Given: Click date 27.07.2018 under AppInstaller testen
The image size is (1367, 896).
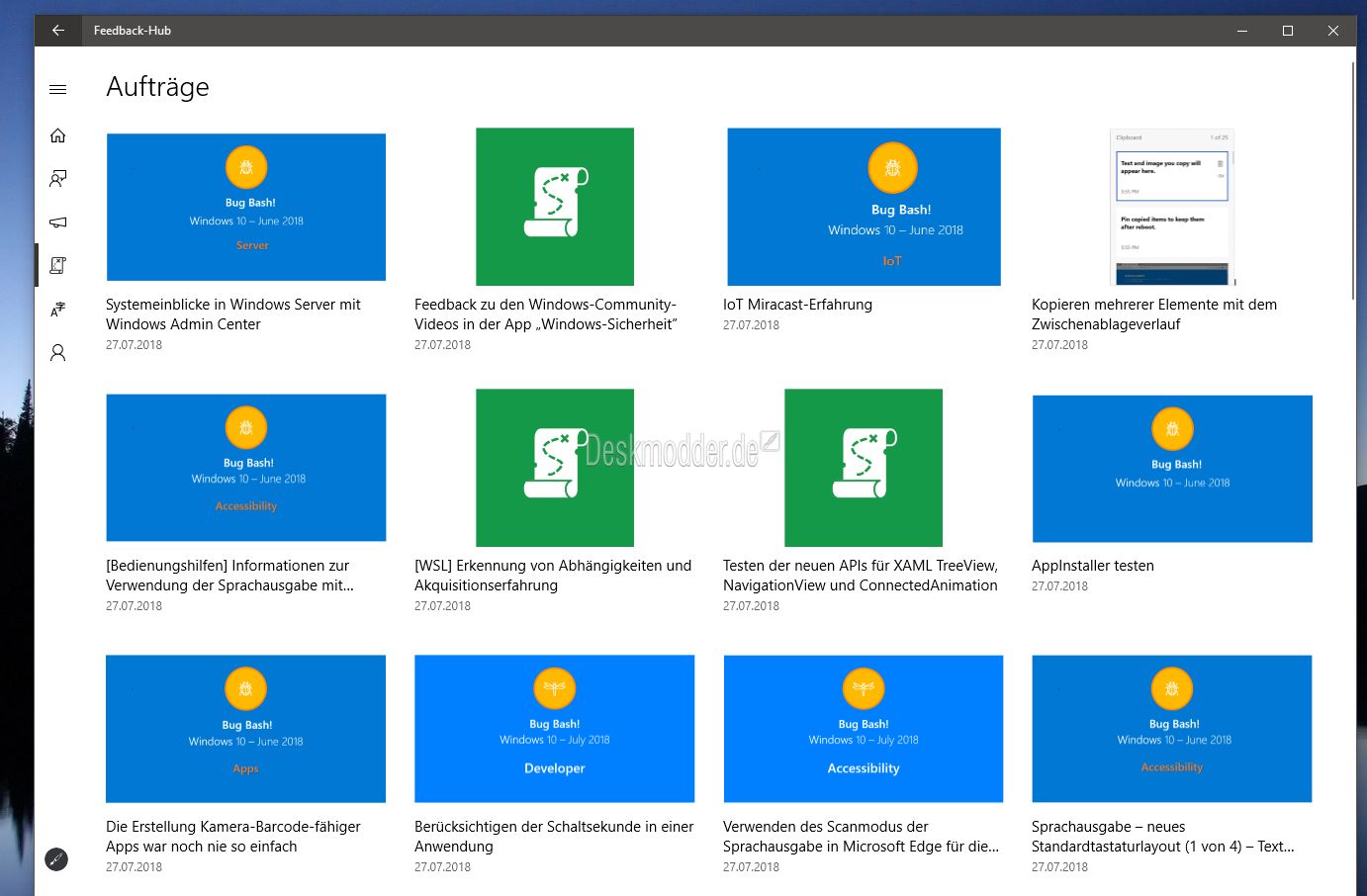Looking at the screenshot, I should [1059, 586].
